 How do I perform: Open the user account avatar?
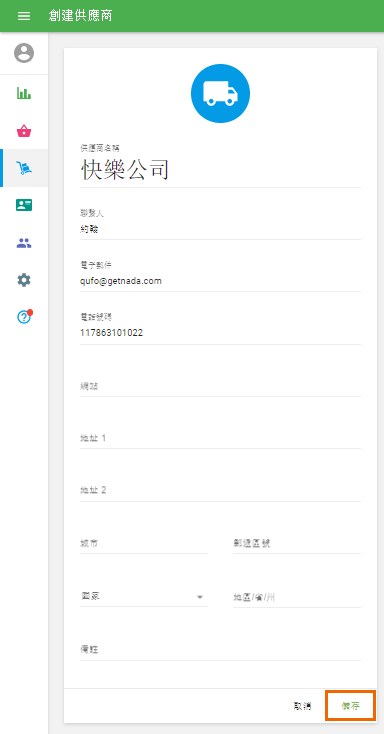click(24, 53)
